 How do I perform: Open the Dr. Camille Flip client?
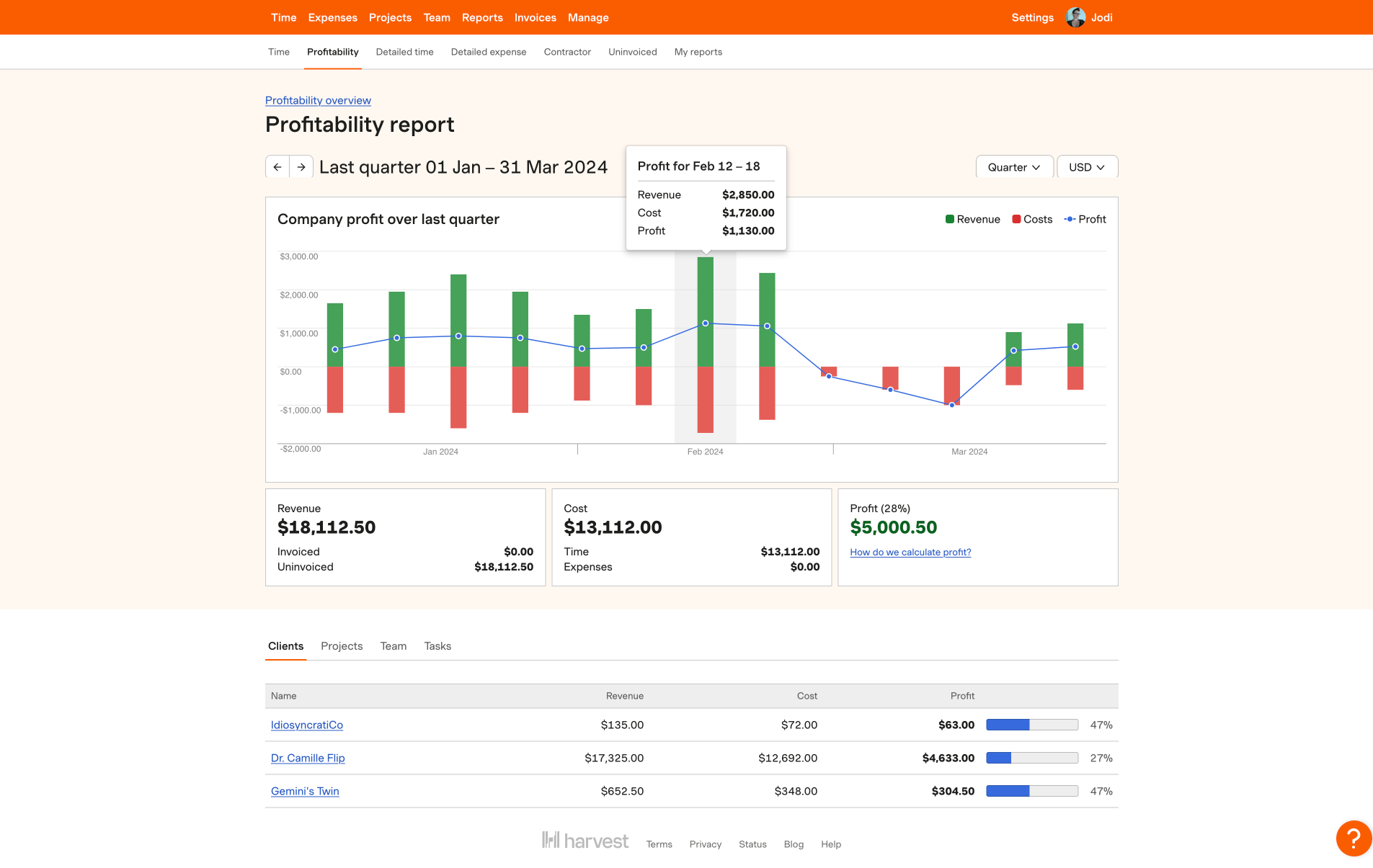308,758
